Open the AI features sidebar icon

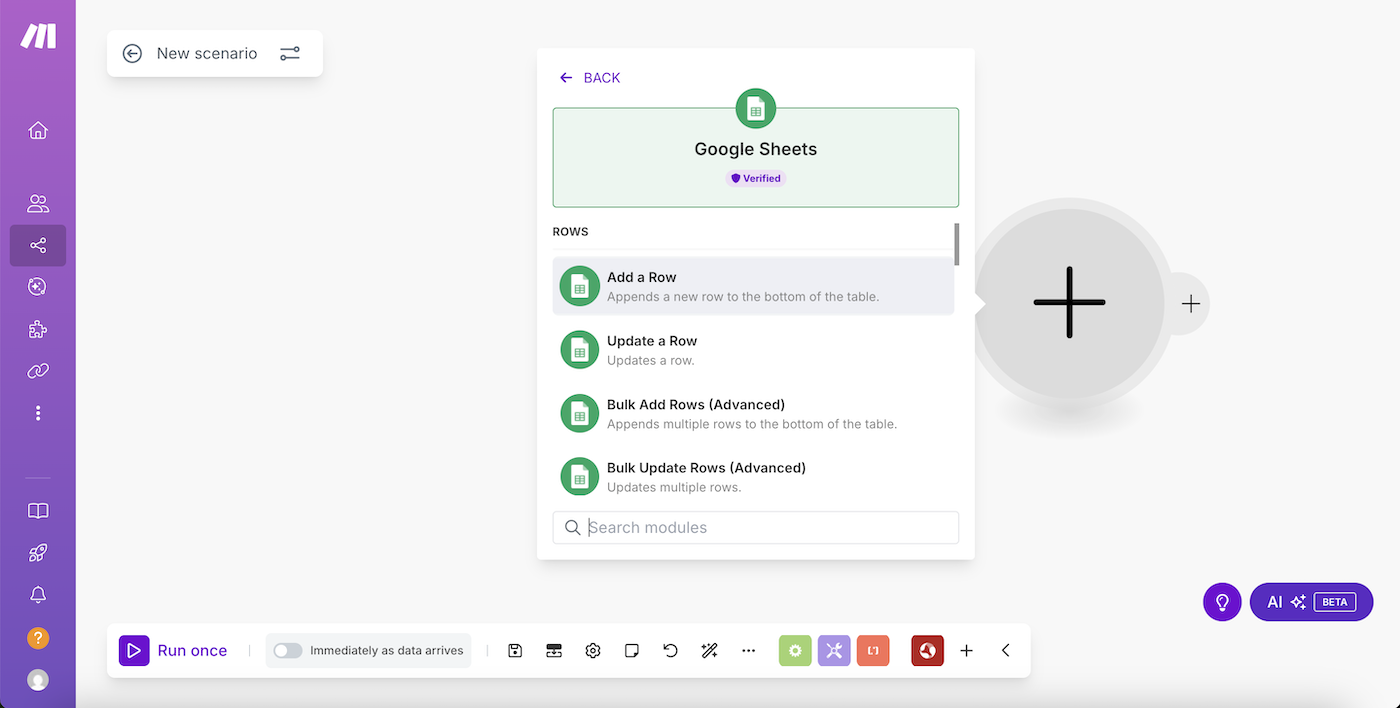coord(38,286)
